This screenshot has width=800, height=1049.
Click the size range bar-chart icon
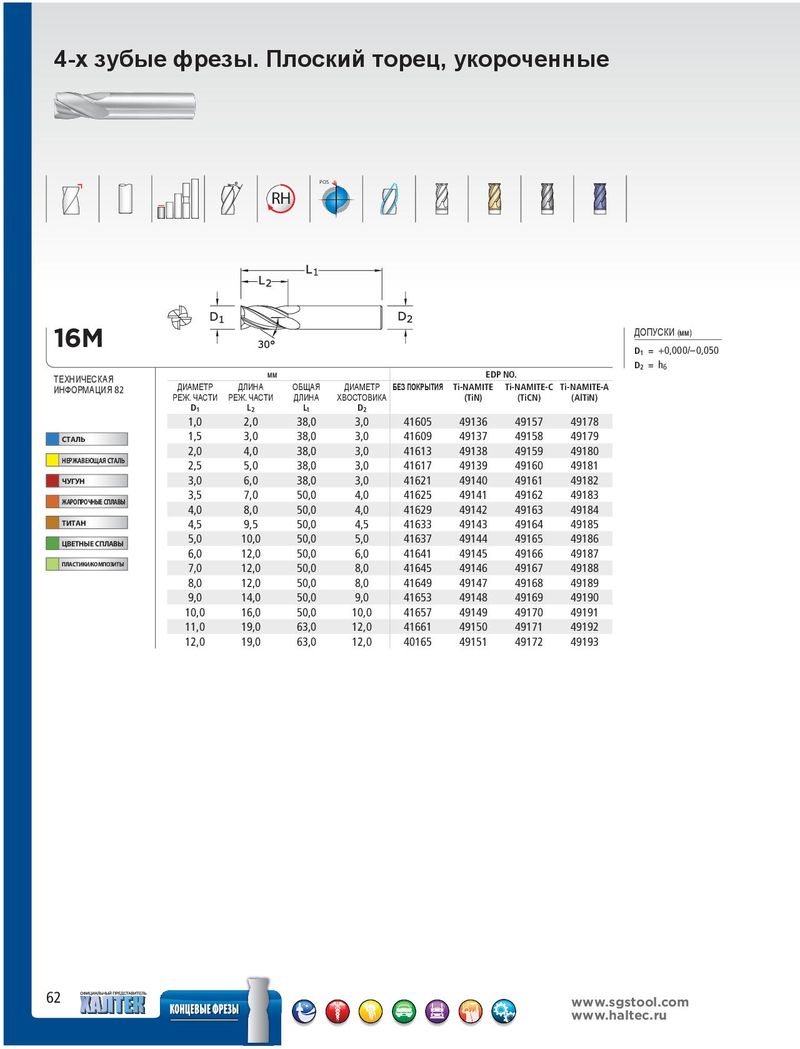[x=178, y=199]
